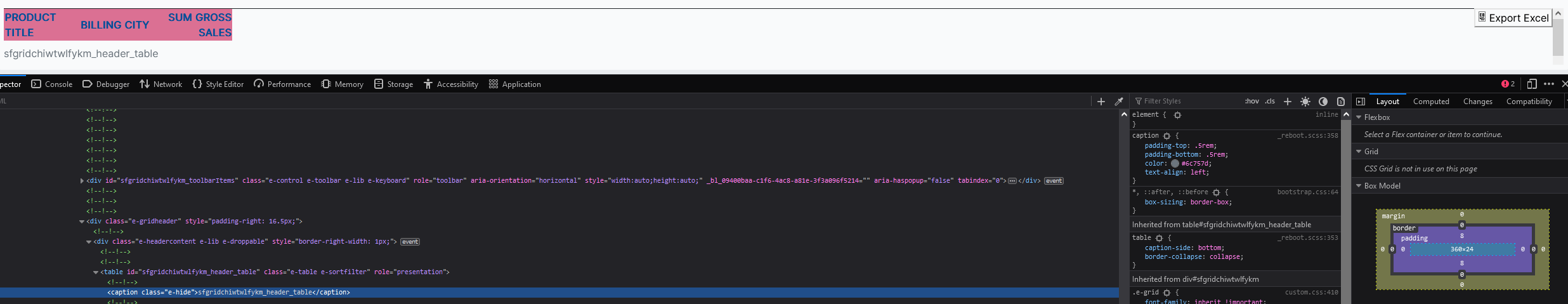This screenshot has height=304, width=1568.
Task: Switch to the Computed tab
Action: coord(1431,102)
